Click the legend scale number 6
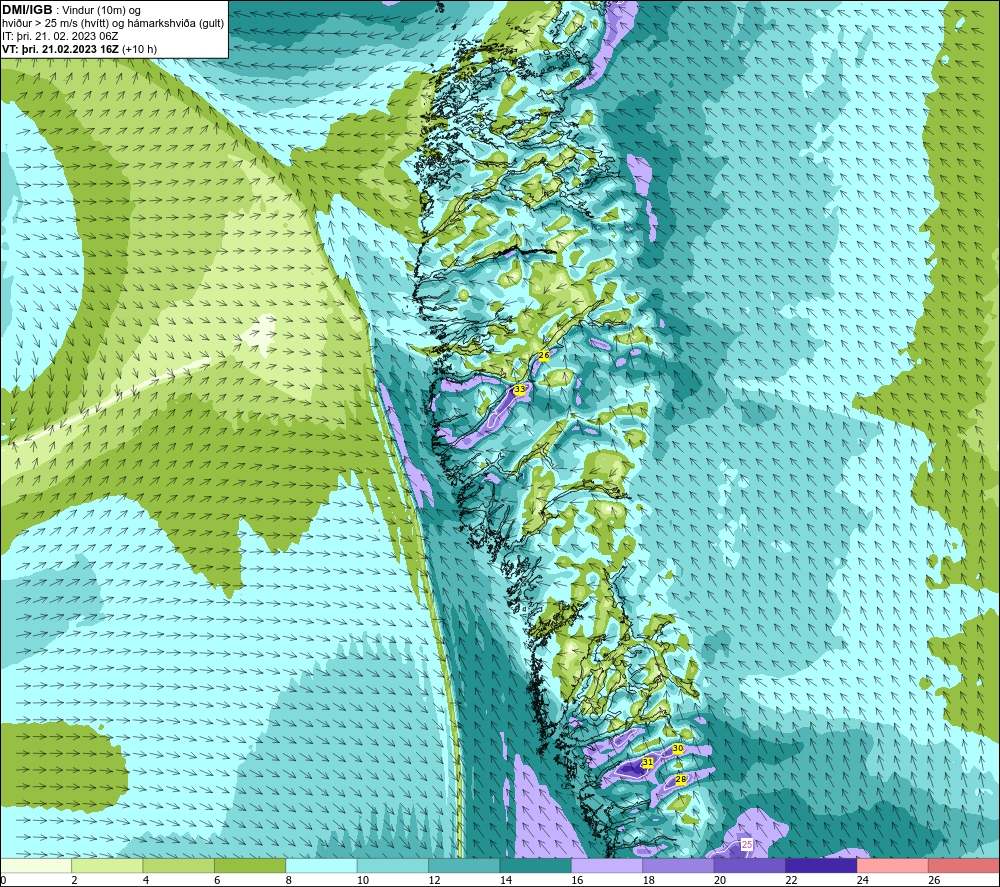This screenshot has width=1000, height=887. coord(217,880)
